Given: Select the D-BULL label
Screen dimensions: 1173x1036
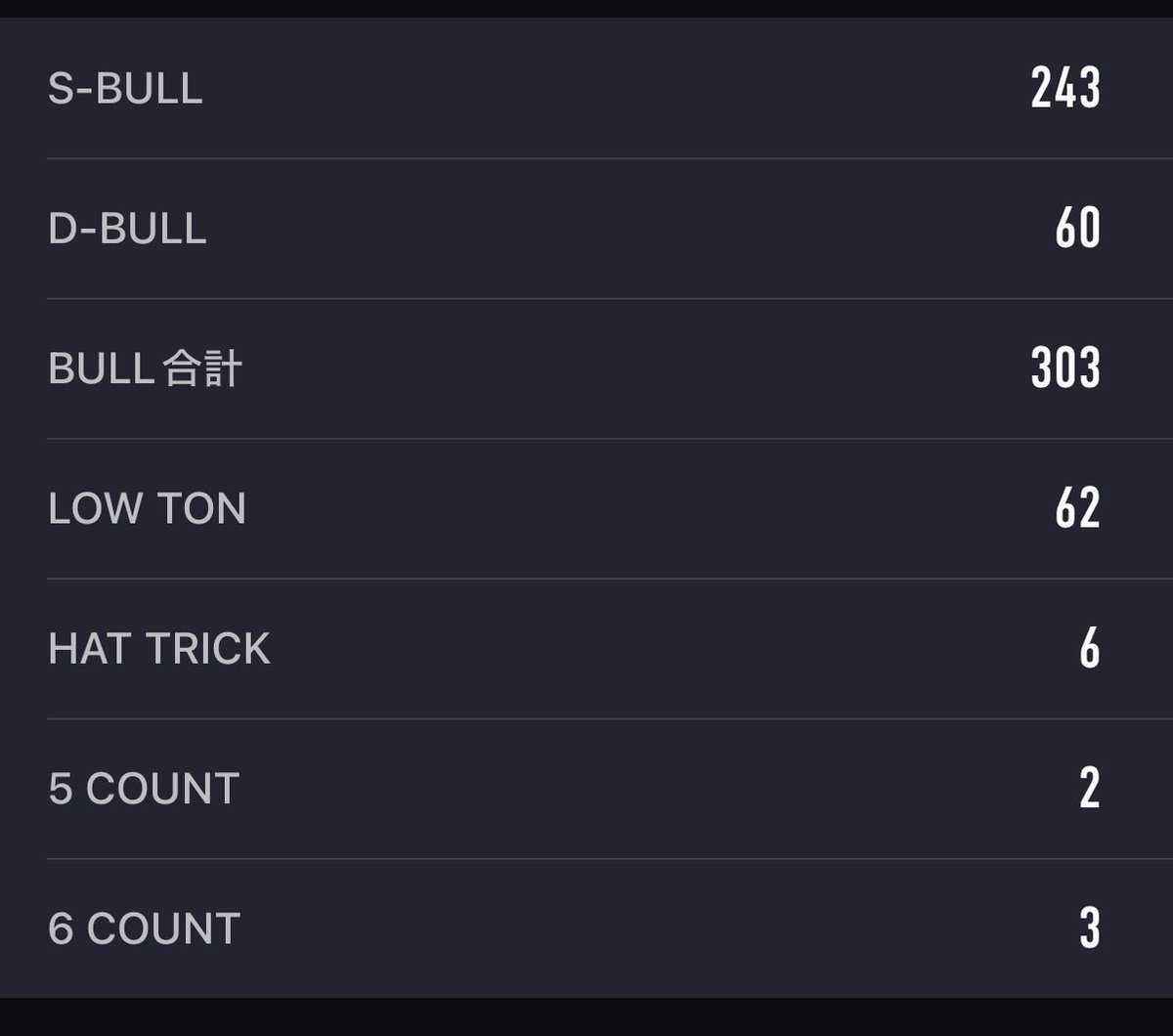Looking at the screenshot, I should [x=127, y=229].
